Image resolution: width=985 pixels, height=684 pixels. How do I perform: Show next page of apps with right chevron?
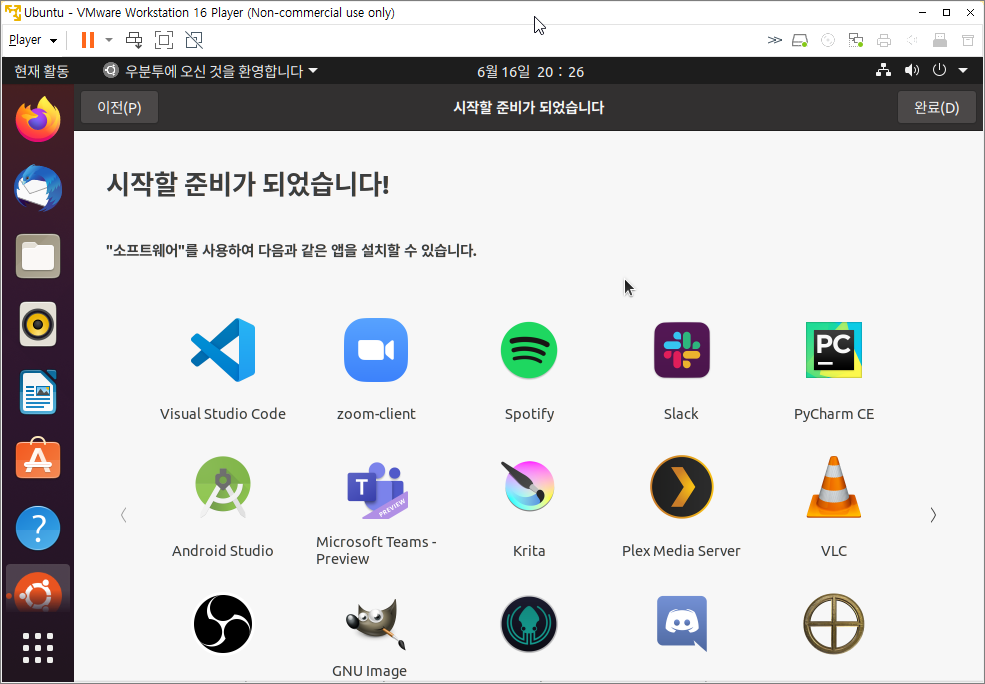pos(933,515)
